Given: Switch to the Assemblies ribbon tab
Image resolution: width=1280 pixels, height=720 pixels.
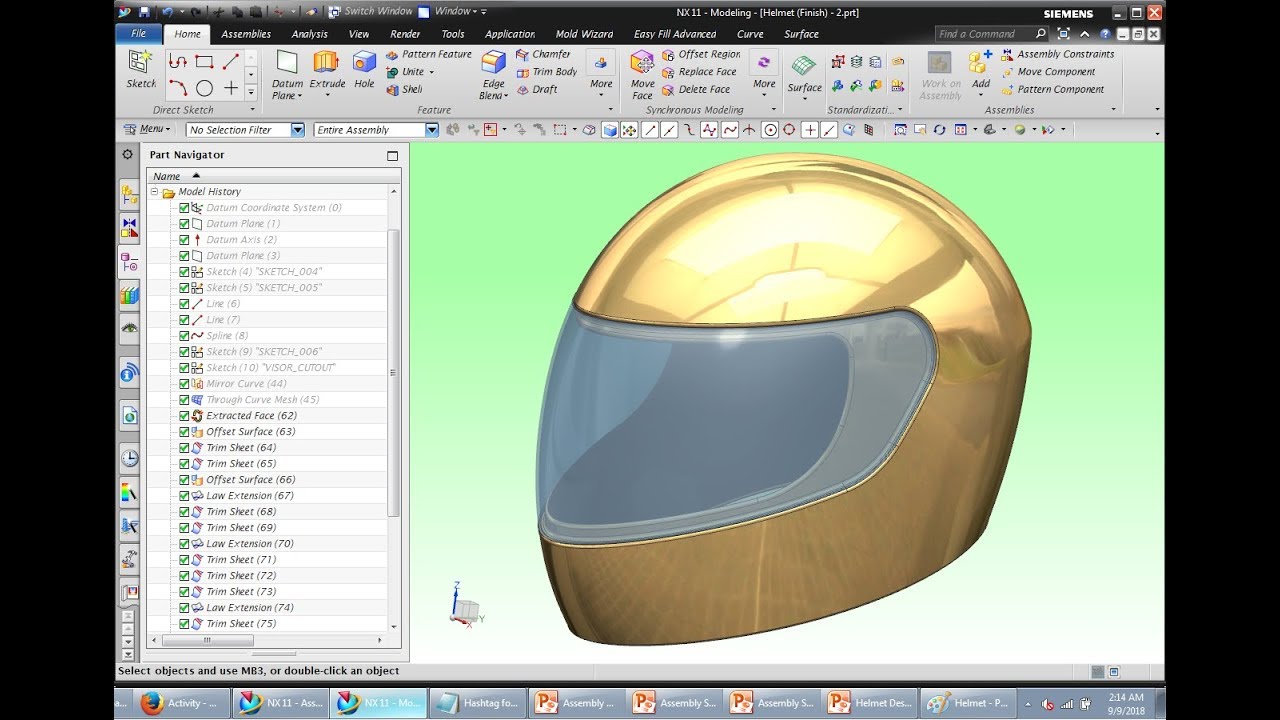Looking at the screenshot, I should (x=246, y=34).
